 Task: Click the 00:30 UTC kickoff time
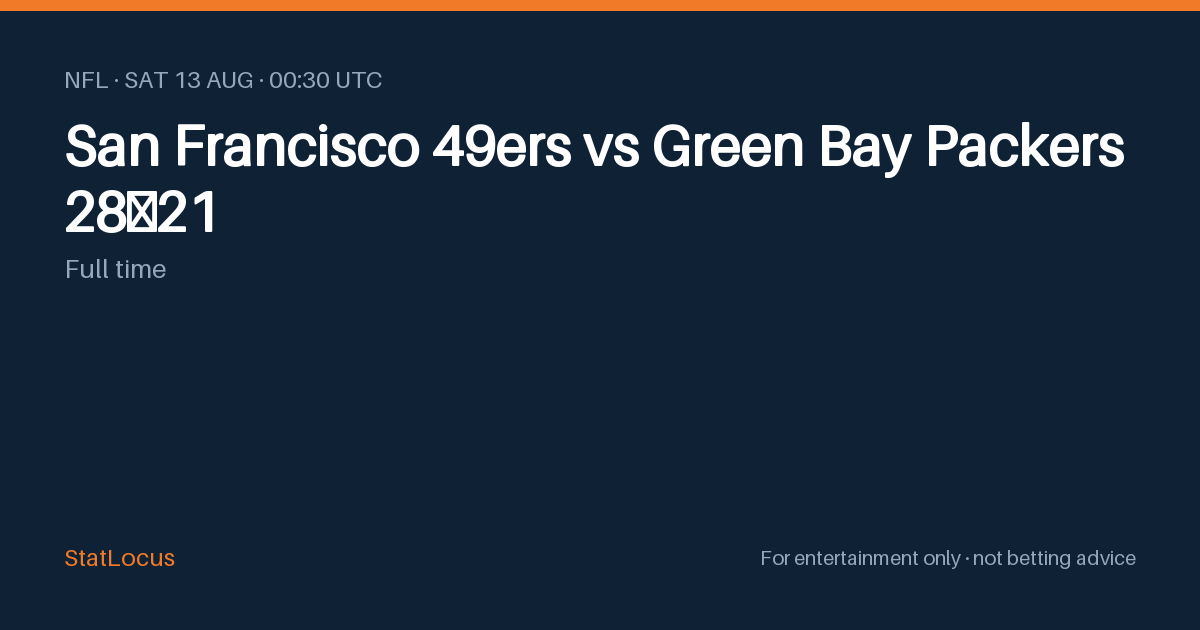(326, 81)
